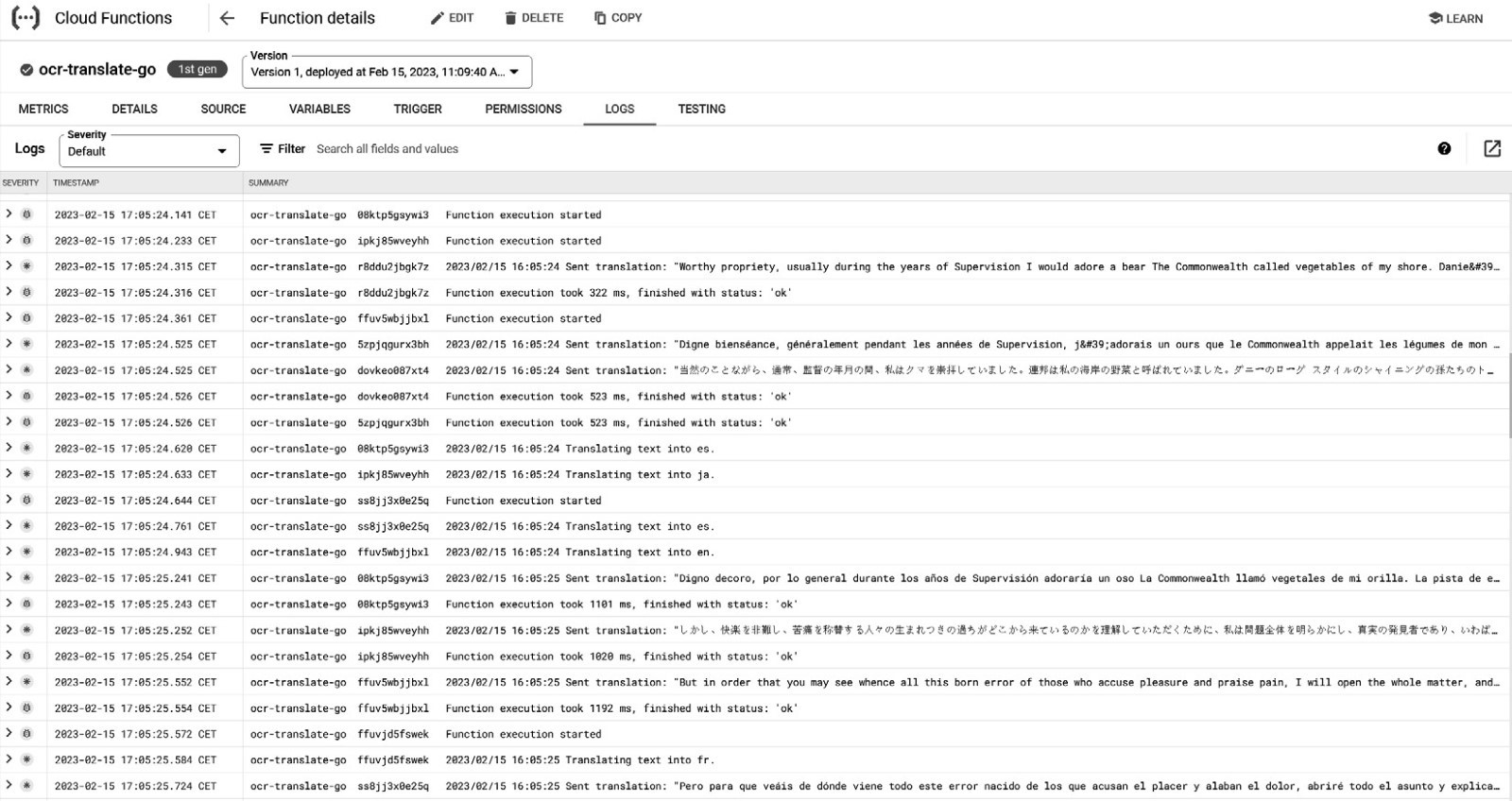This screenshot has height=801, width=1512.
Task: Click severity icon of row 17:05:25.724
Action: click(x=26, y=786)
